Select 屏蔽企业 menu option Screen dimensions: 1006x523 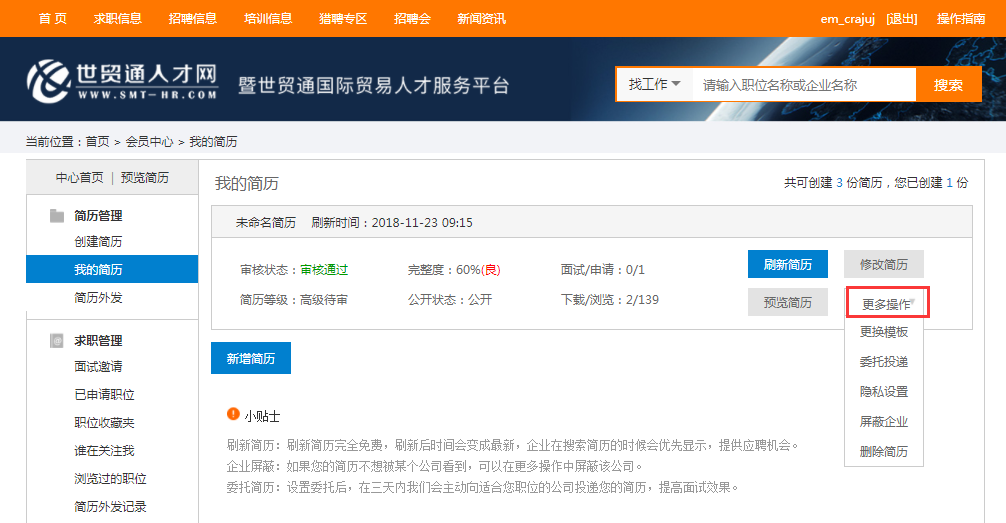[x=883, y=422]
